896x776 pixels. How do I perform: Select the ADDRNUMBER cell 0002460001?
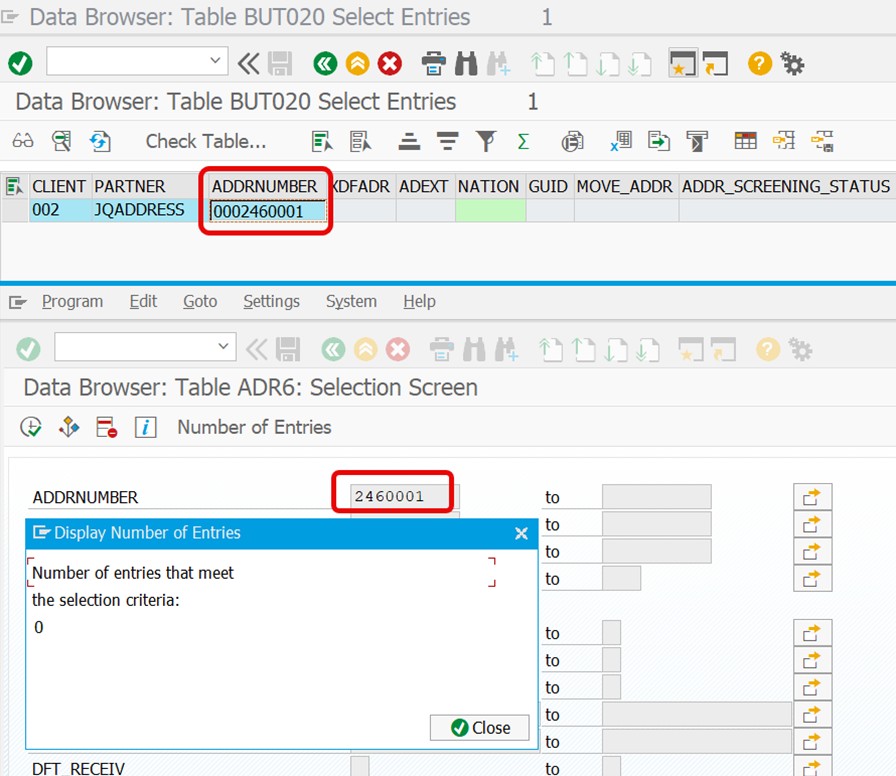tap(268, 211)
